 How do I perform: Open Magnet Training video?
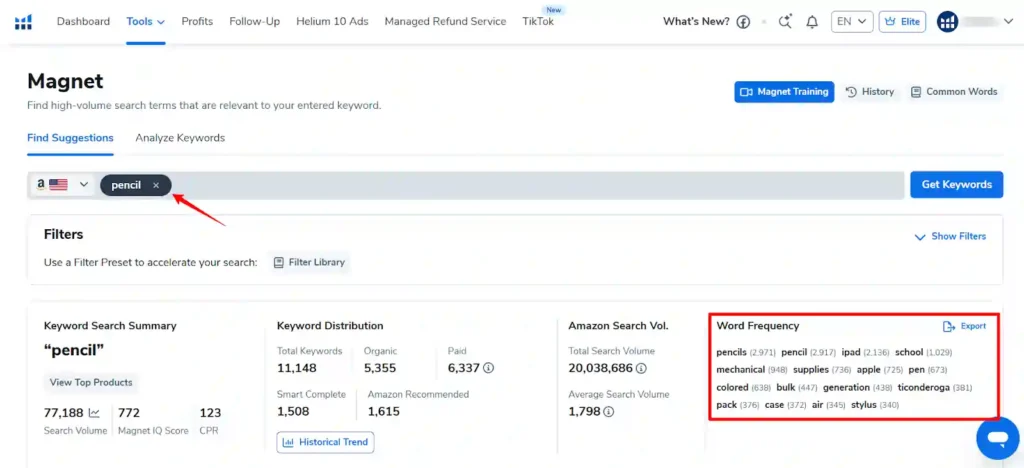click(784, 92)
